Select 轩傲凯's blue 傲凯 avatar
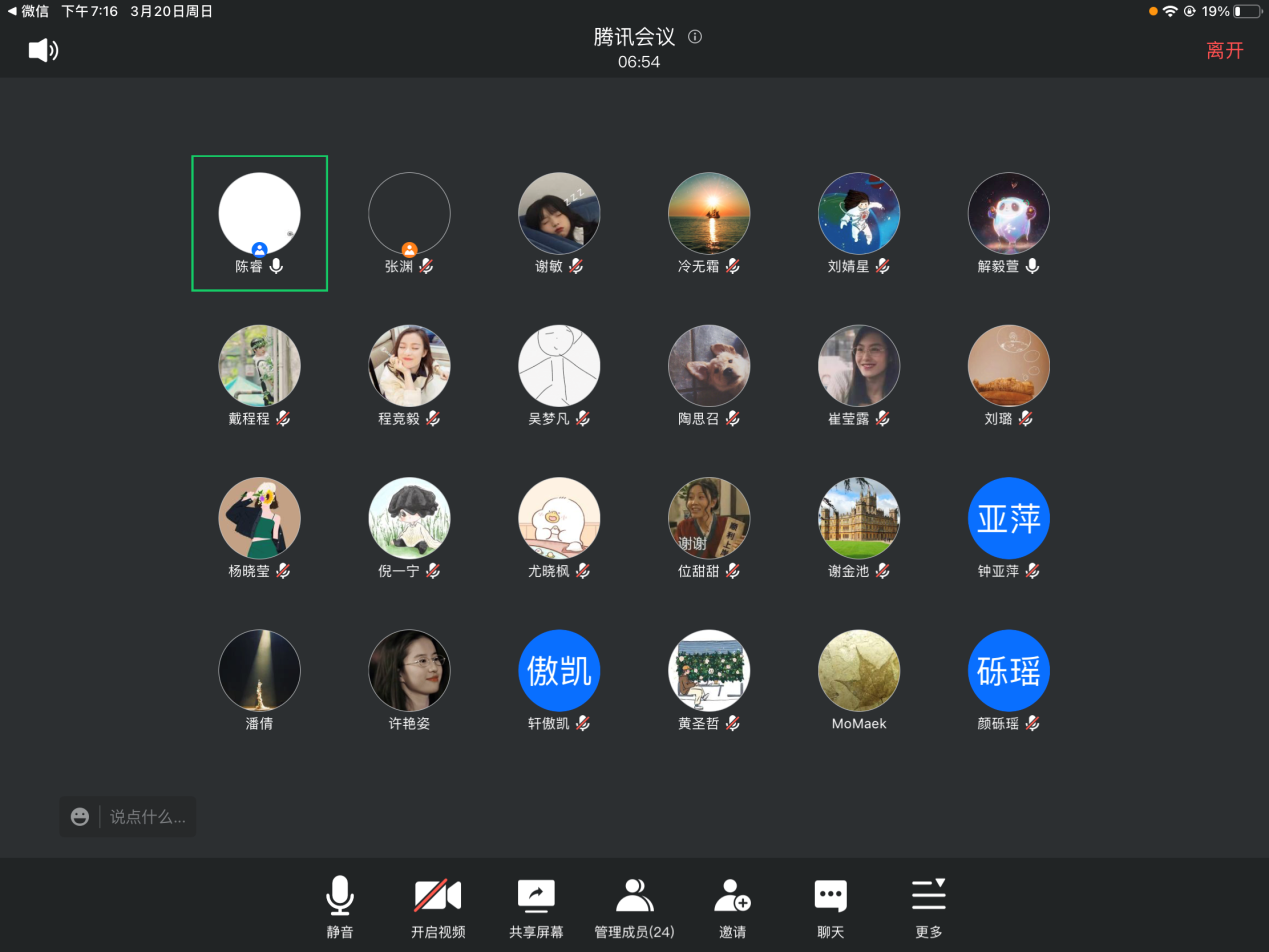 [559, 670]
